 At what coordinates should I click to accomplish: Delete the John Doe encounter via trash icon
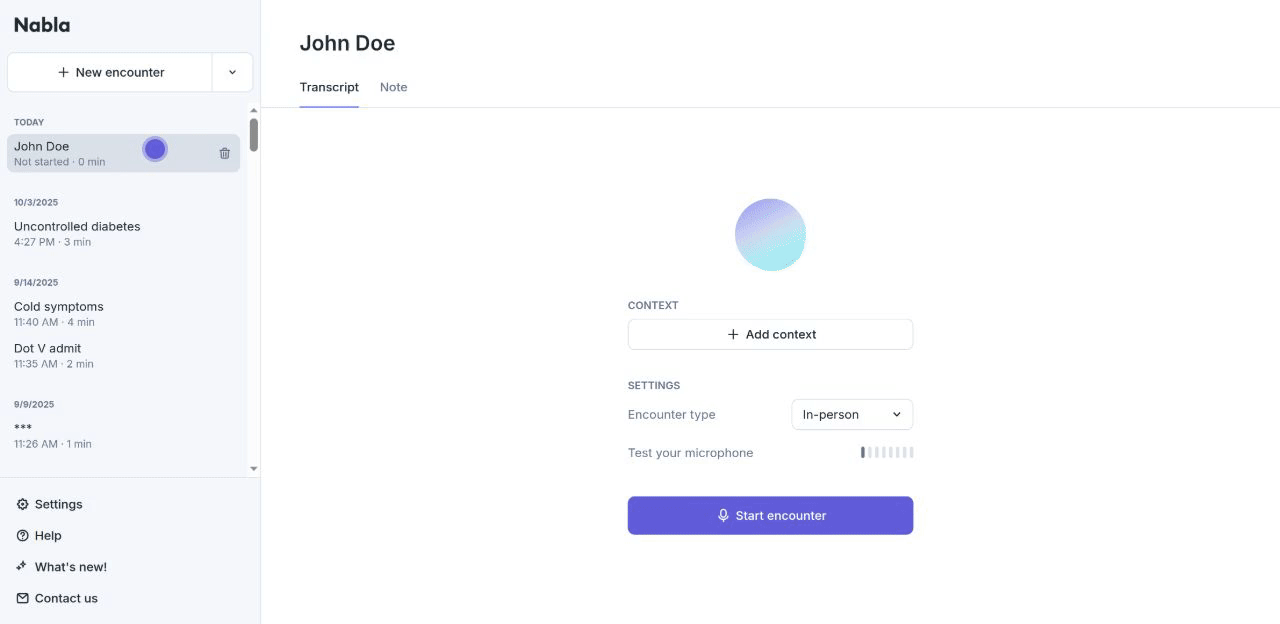(x=225, y=153)
